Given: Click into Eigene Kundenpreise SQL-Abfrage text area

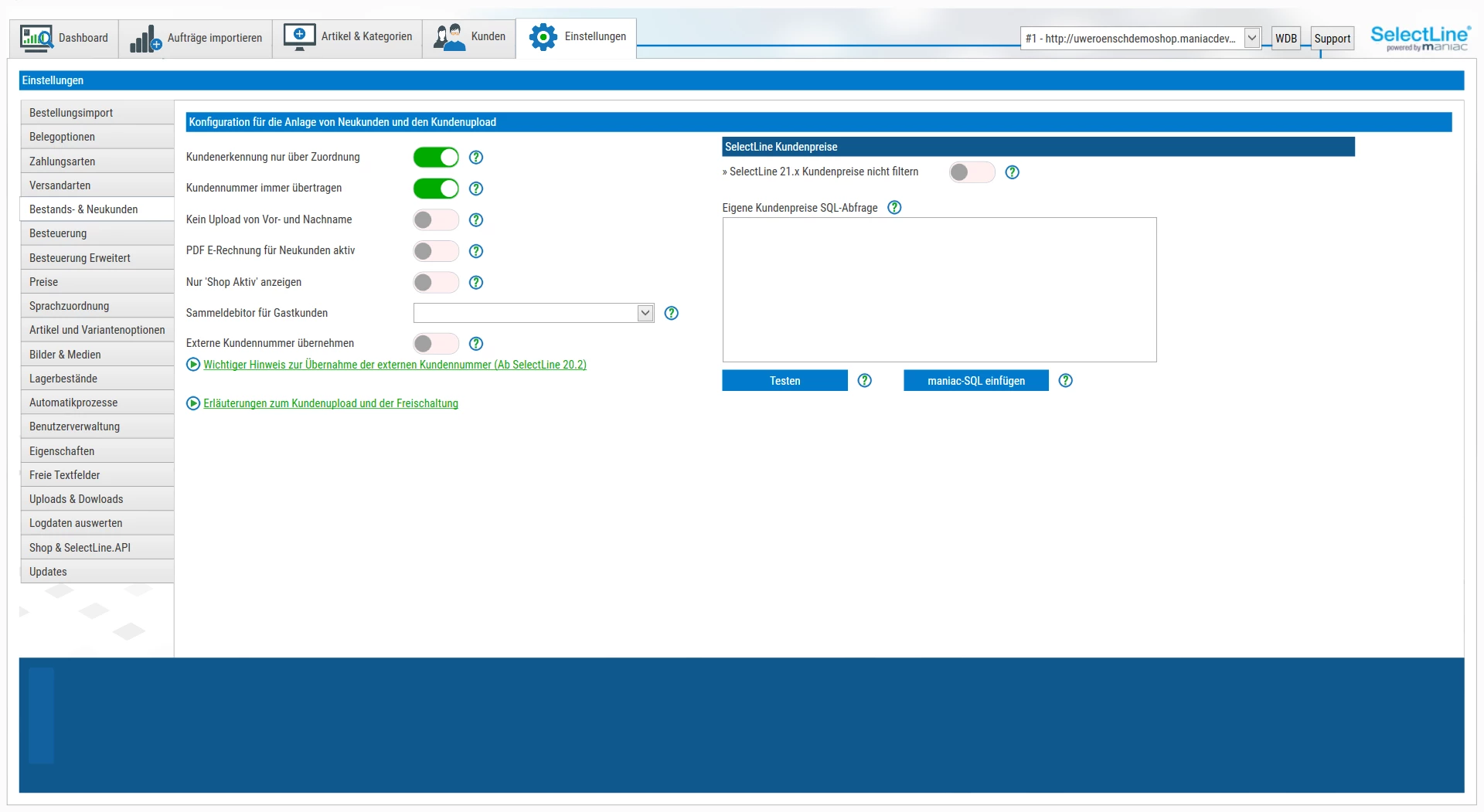Looking at the screenshot, I should (939, 290).
